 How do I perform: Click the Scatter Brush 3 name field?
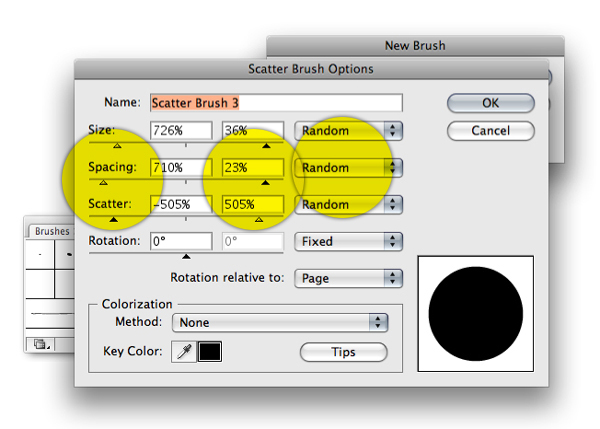[x=275, y=102]
